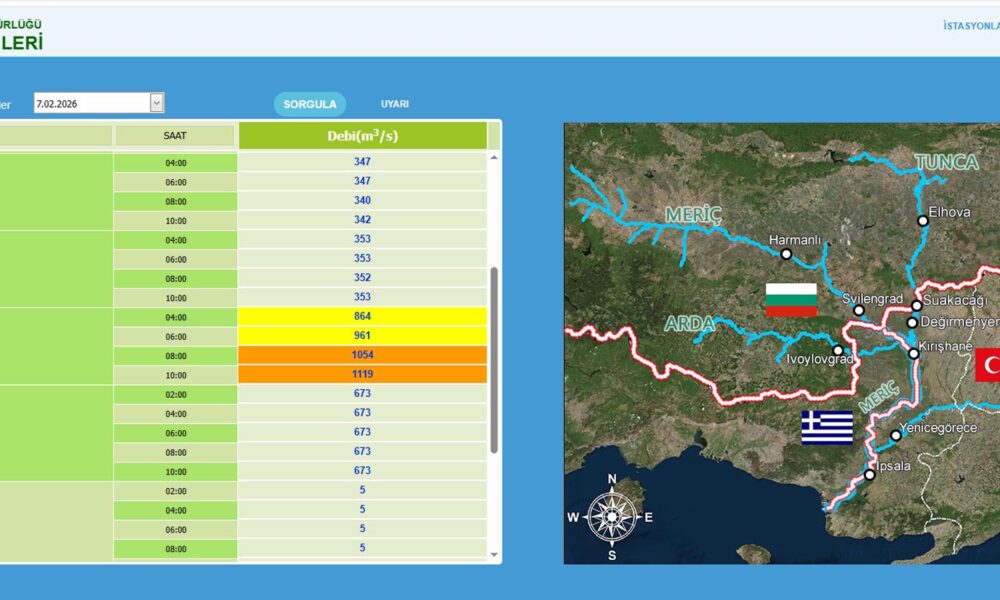The height and width of the screenshot is (600, 1000).
Task: Select the İpsala station marker
Action: point(869,475)
